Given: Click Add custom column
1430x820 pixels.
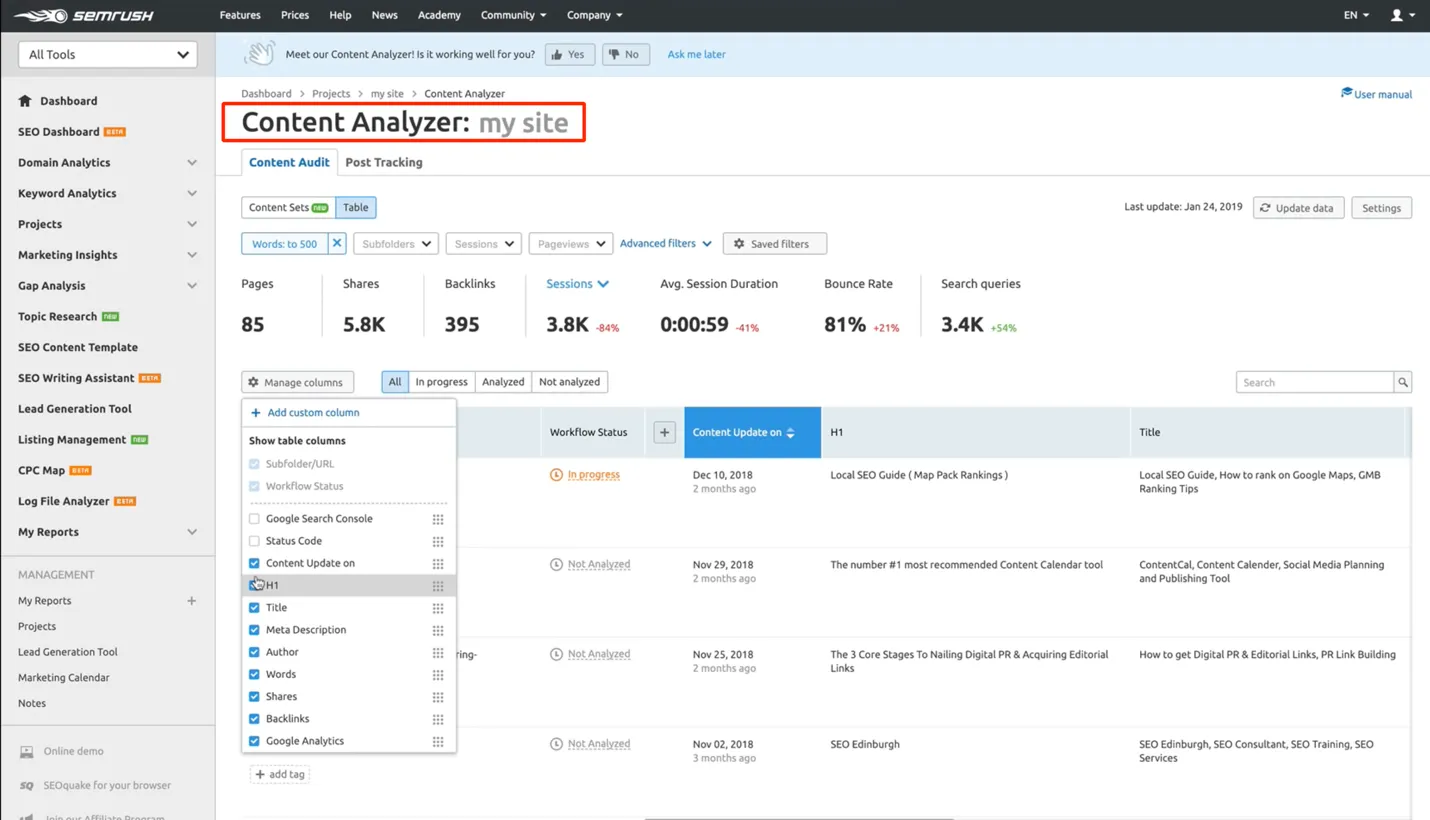Looking at the screenshot, I should tap(305, 412).
